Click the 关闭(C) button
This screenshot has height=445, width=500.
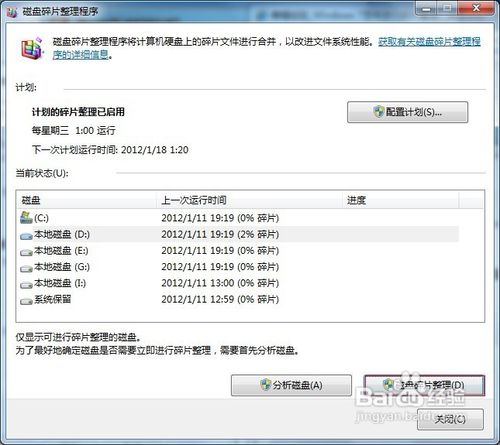450,419
